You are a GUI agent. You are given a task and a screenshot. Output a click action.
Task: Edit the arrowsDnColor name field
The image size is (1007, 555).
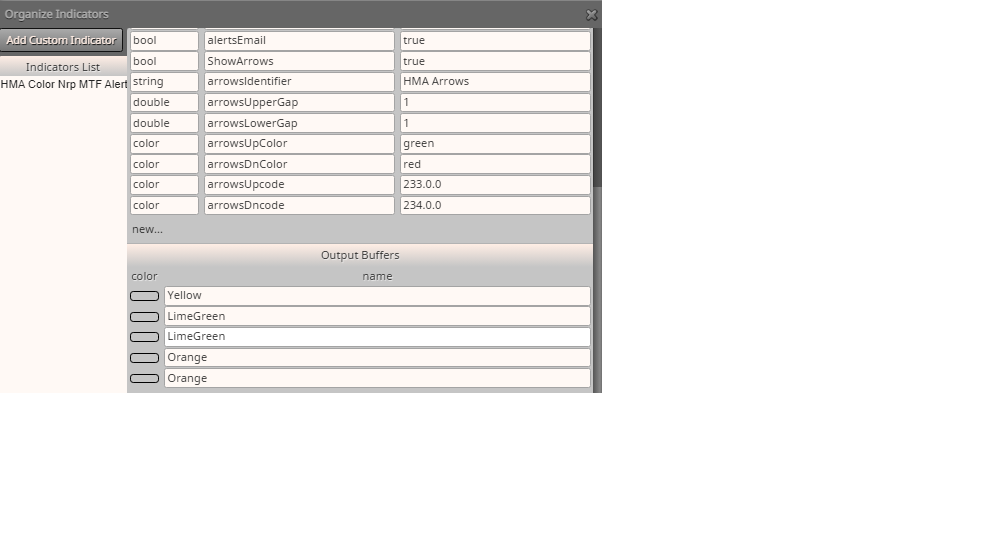point(299,164)
